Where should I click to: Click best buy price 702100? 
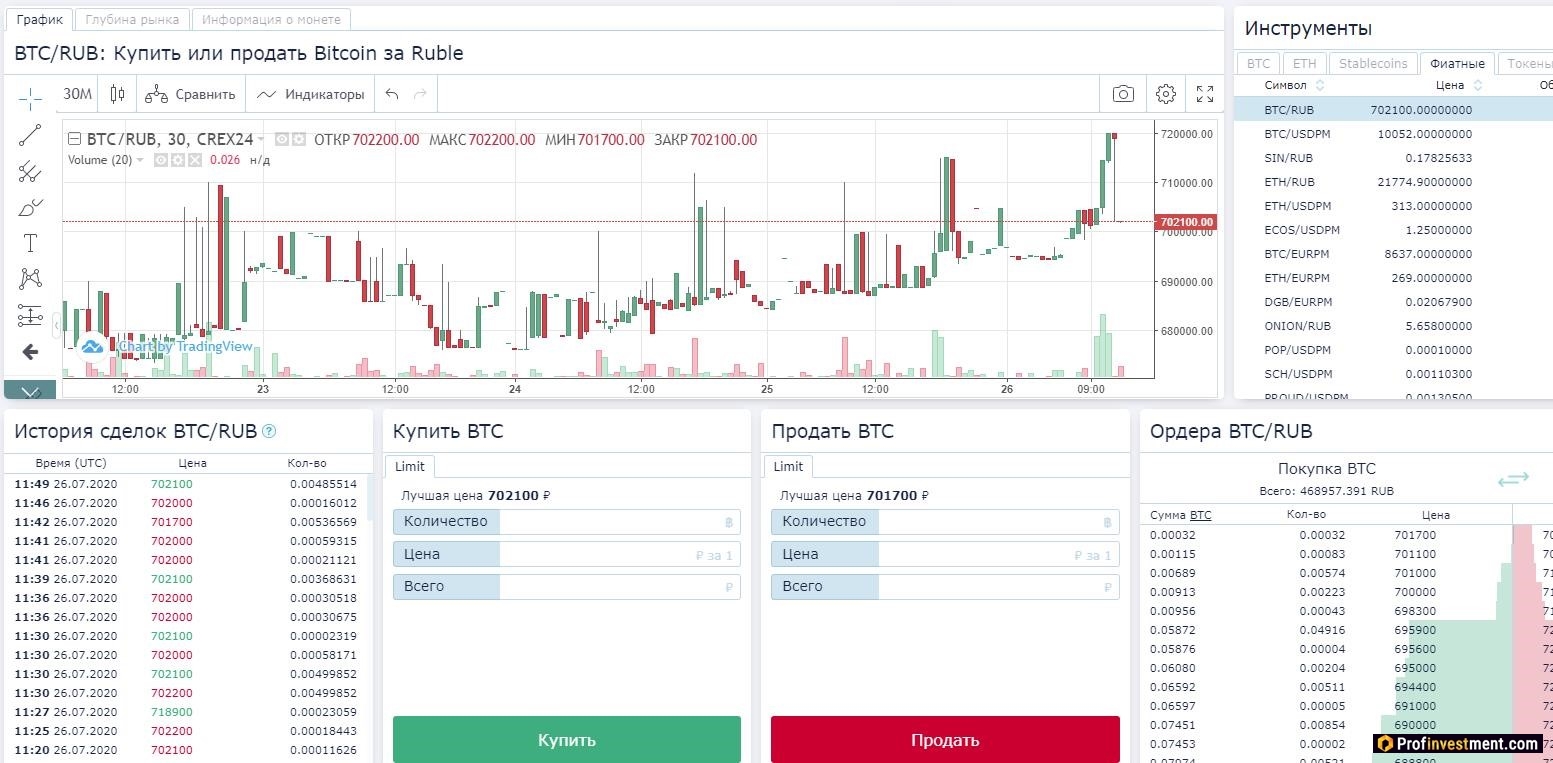pyautogui.click(x=513, y=495)
